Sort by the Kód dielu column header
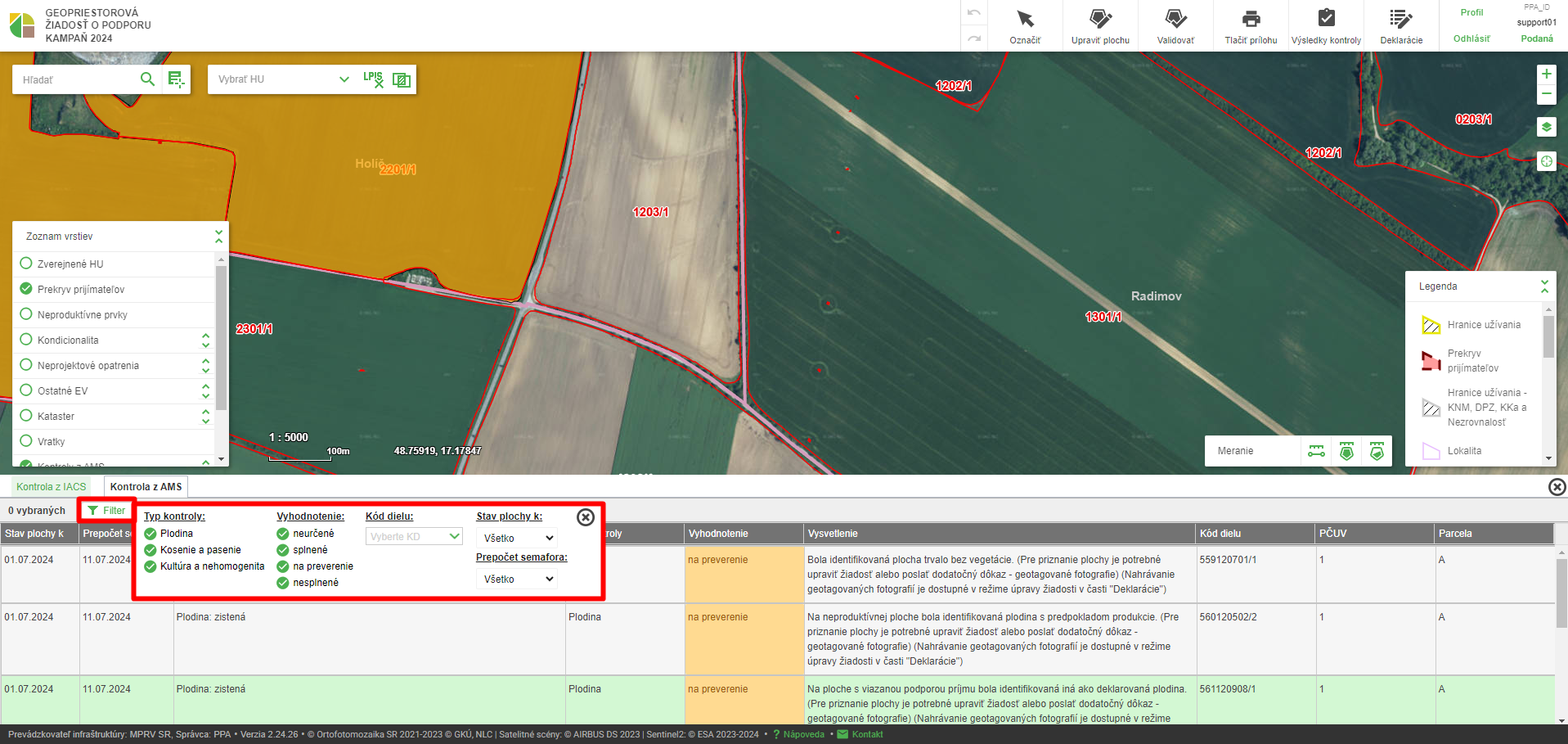Viewport: 1568px width, 744px height. pyautogui.click(x=1256, y=534)
